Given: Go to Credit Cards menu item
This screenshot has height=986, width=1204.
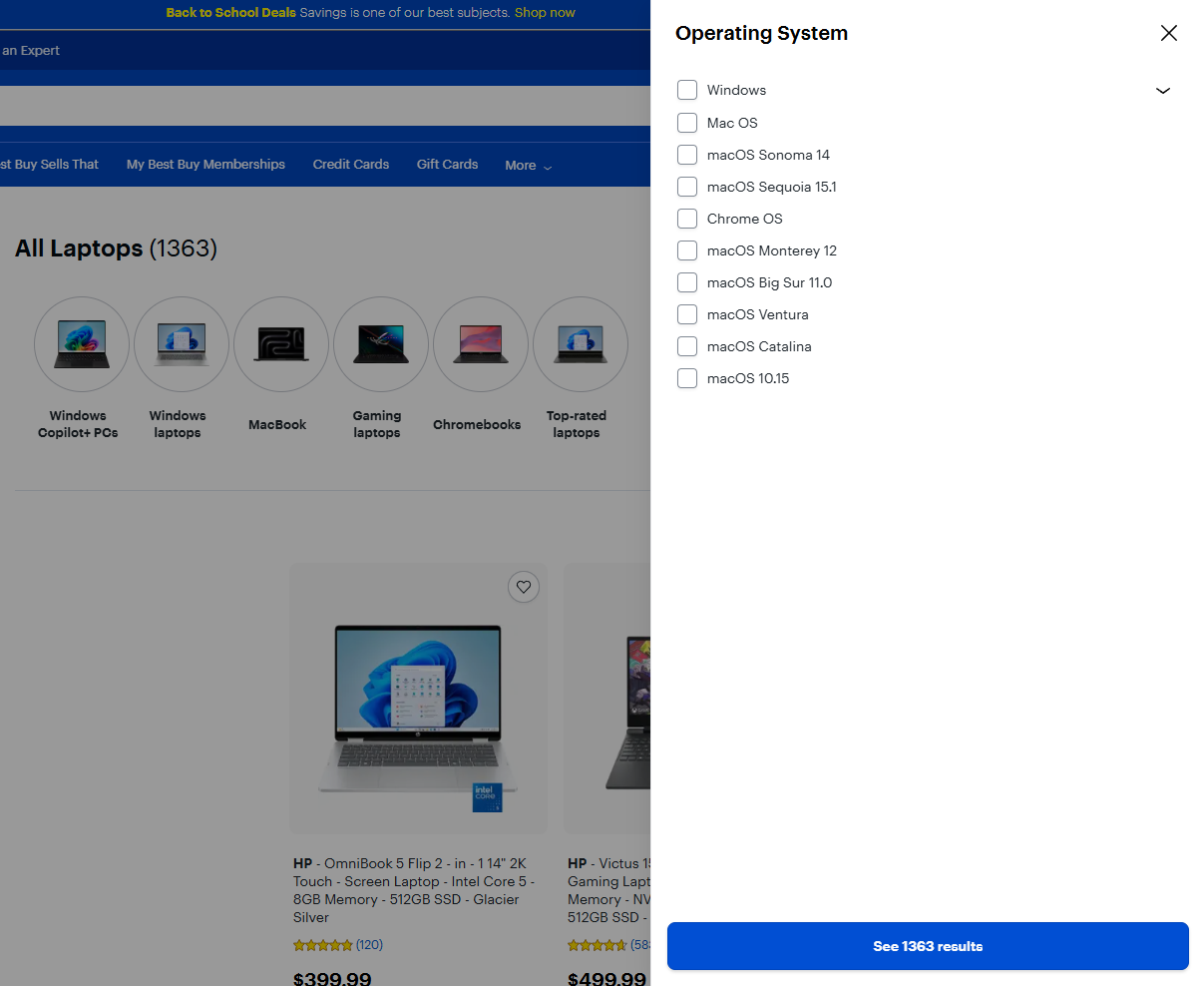Looking at the screenshot, I should coord(351,165).
